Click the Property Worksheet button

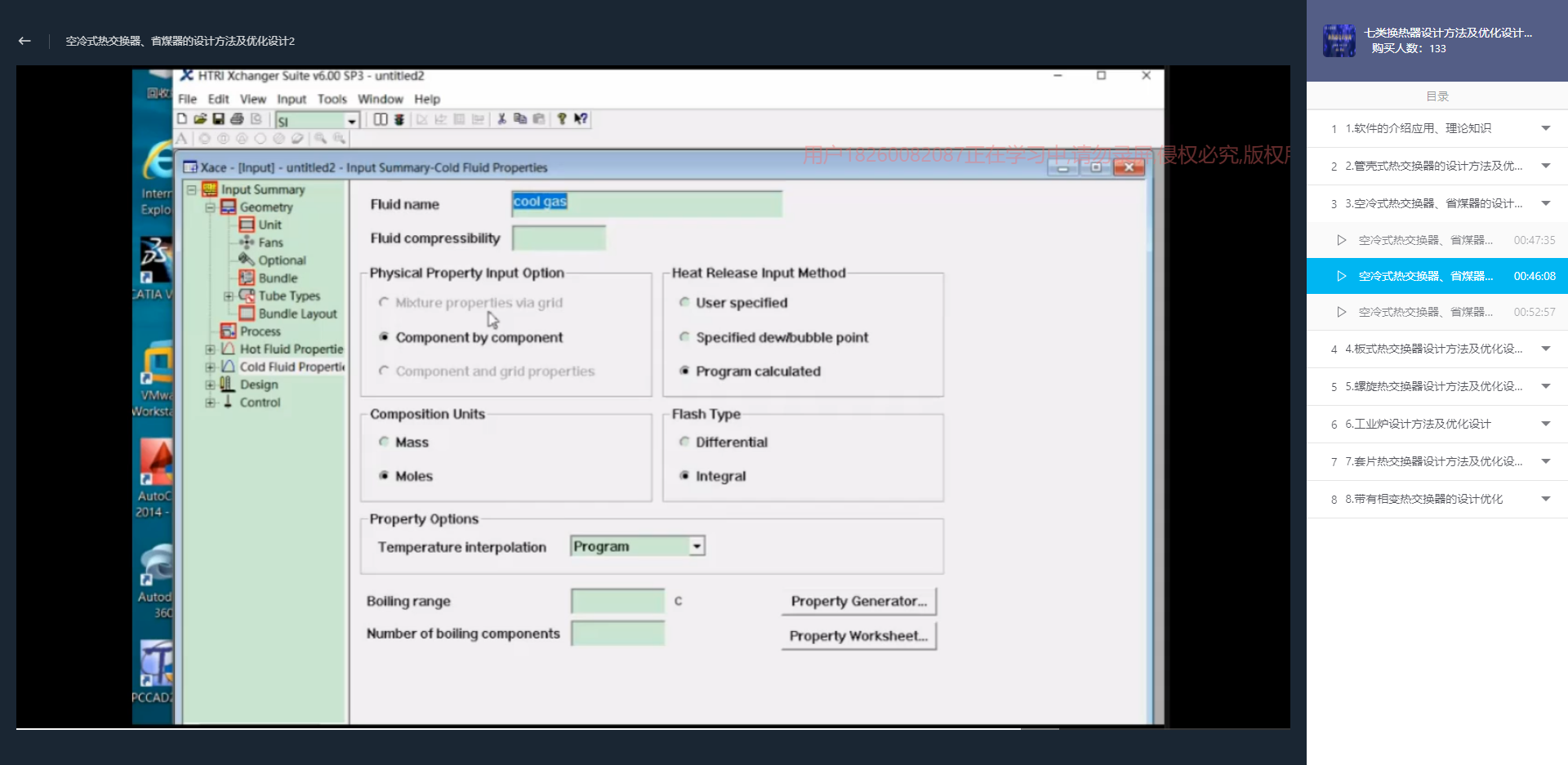coord(858,636)
